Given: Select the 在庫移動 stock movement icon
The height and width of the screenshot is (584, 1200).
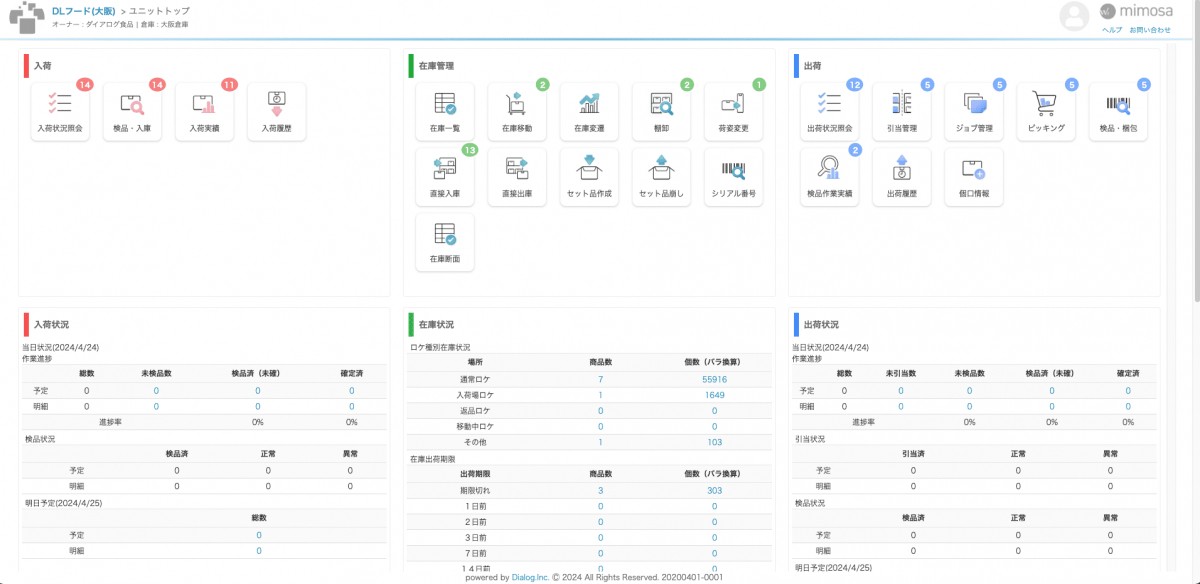Looking at the screenshot, I should pyautogui.click(x=516, y=110).
